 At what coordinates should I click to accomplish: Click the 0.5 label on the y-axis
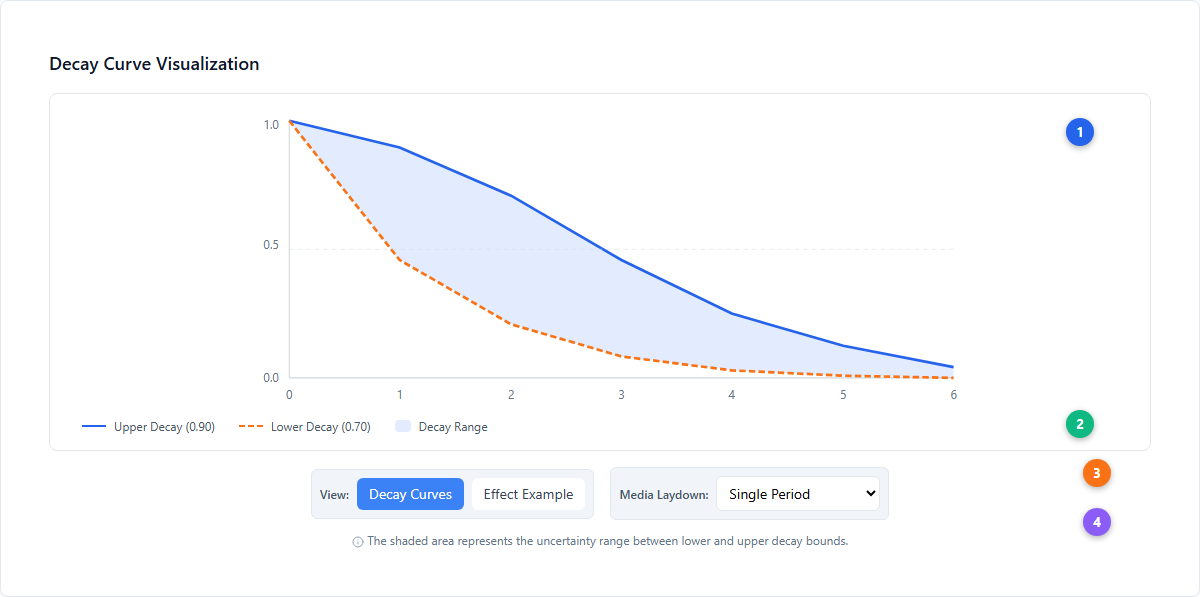click(x=271, y=246)
